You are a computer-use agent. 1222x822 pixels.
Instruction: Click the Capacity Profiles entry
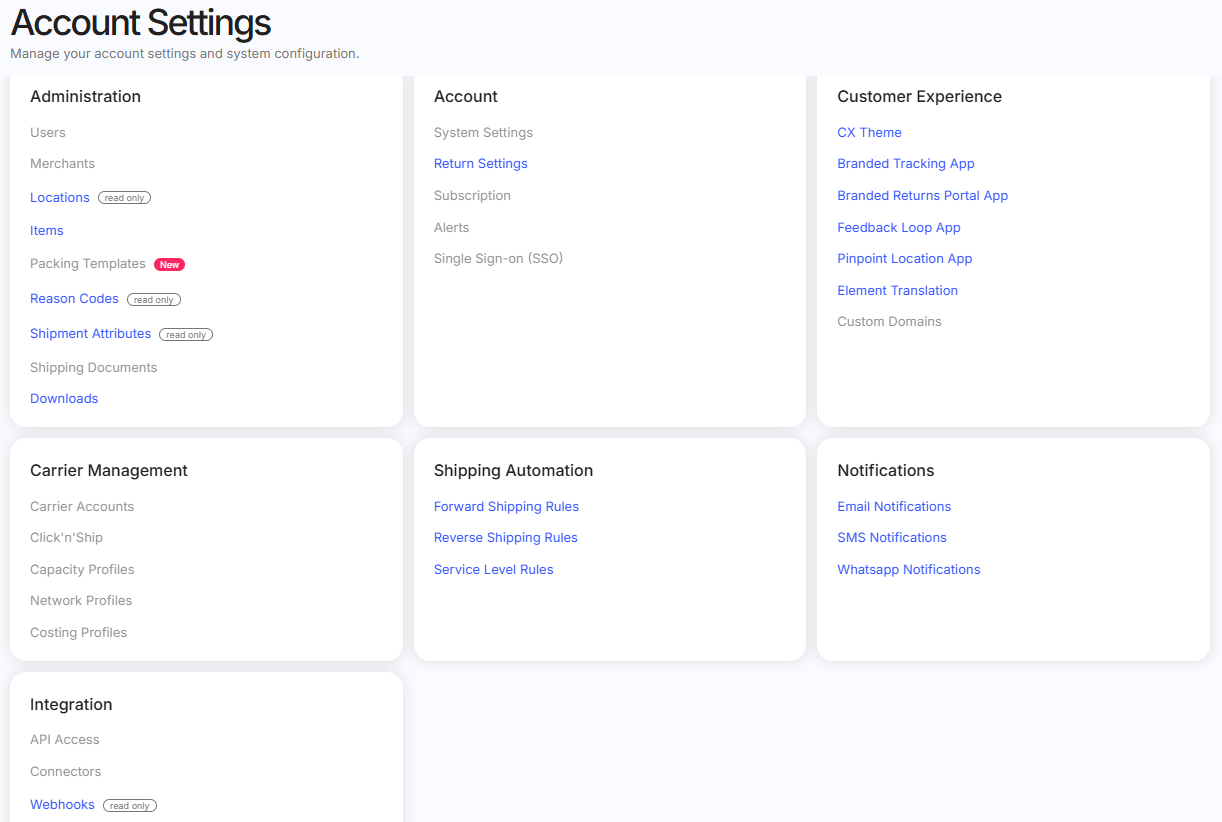click(x=82, y=570)
